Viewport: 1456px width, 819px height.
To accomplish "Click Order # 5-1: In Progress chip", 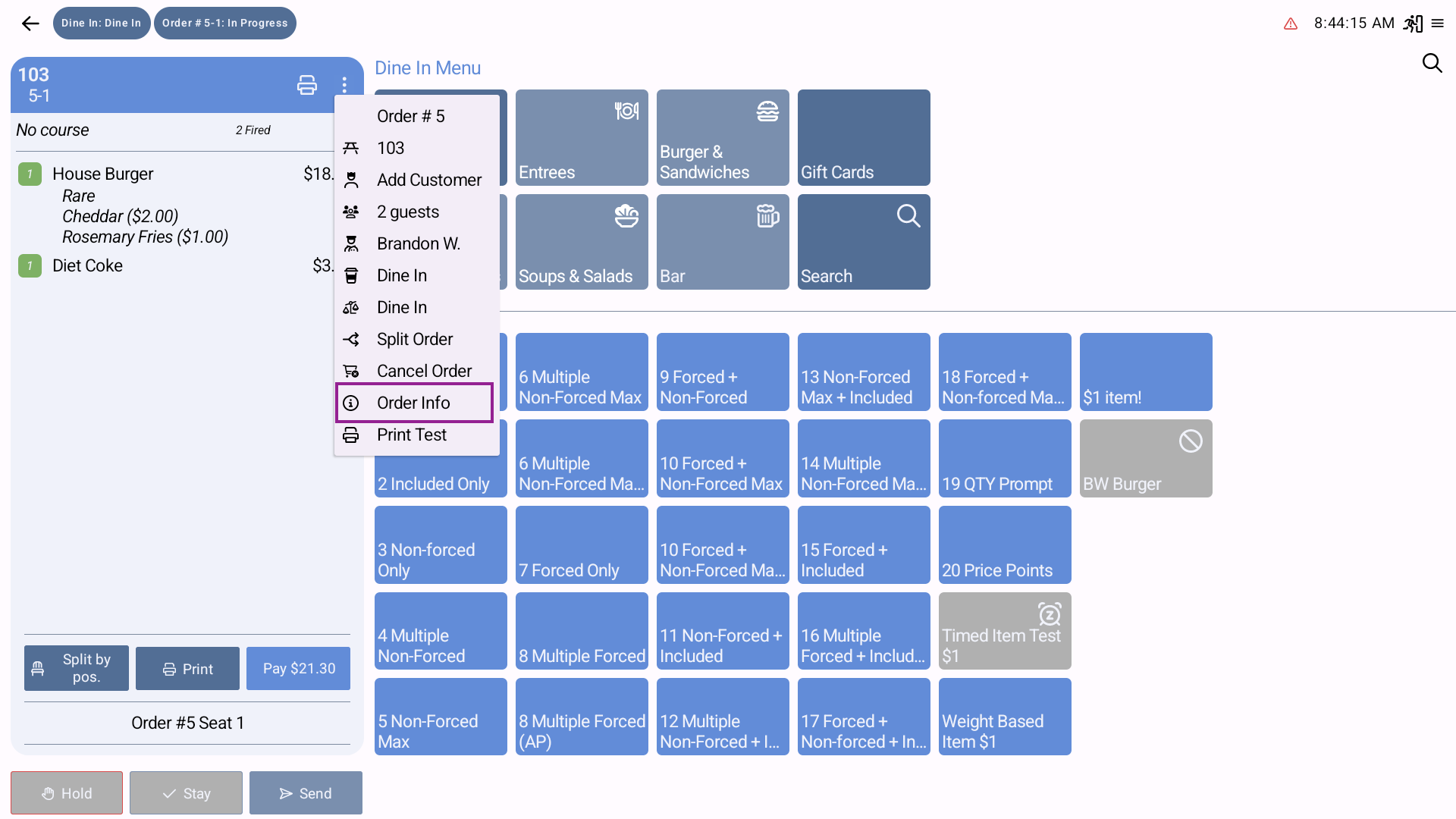I will [224, 24].
